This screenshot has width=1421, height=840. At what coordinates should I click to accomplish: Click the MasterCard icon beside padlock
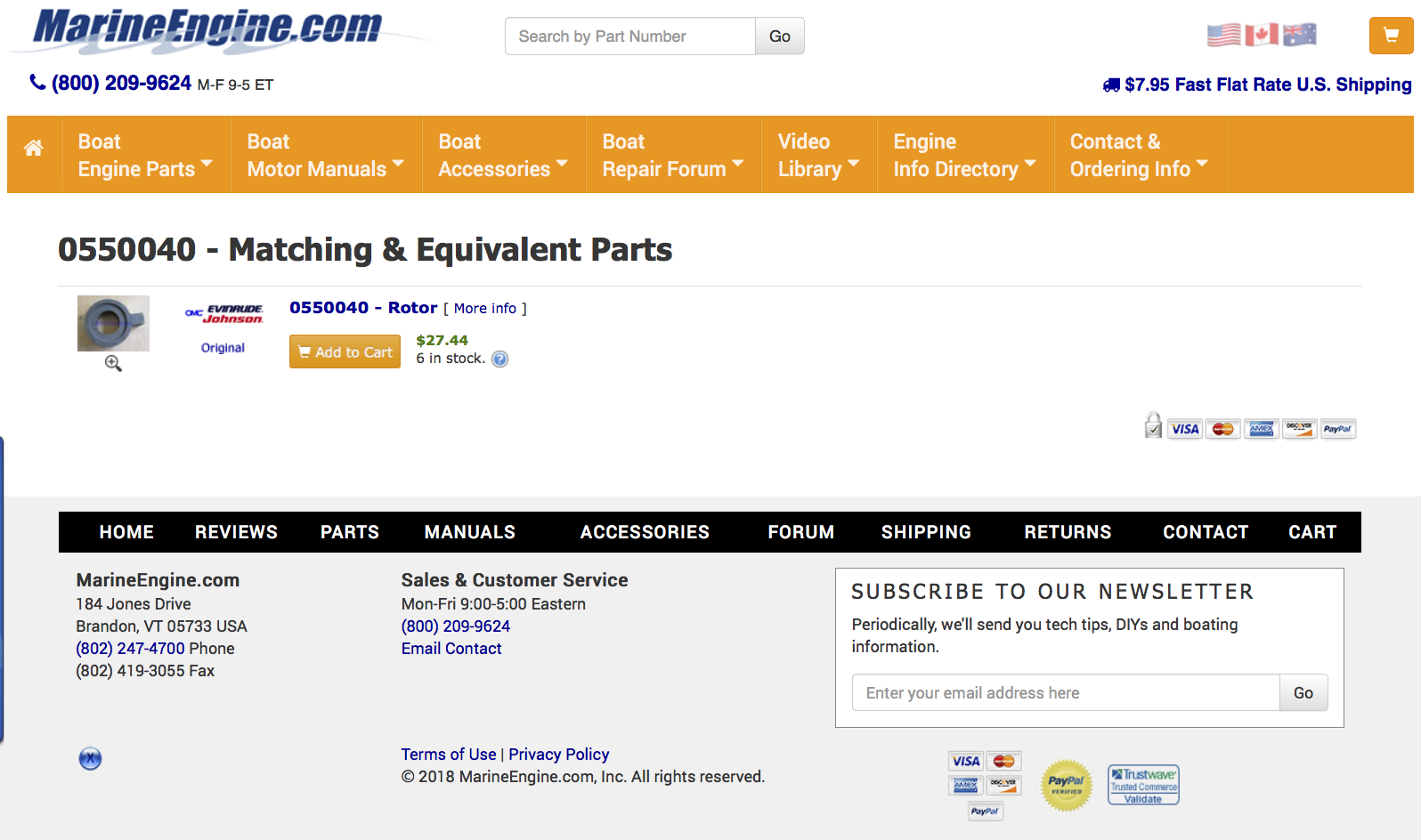(1223, 429)
